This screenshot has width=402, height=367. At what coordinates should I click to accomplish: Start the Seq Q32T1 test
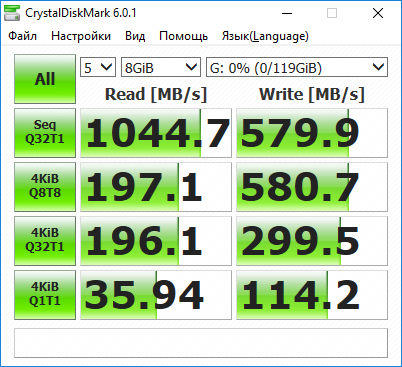coord(45,133)
